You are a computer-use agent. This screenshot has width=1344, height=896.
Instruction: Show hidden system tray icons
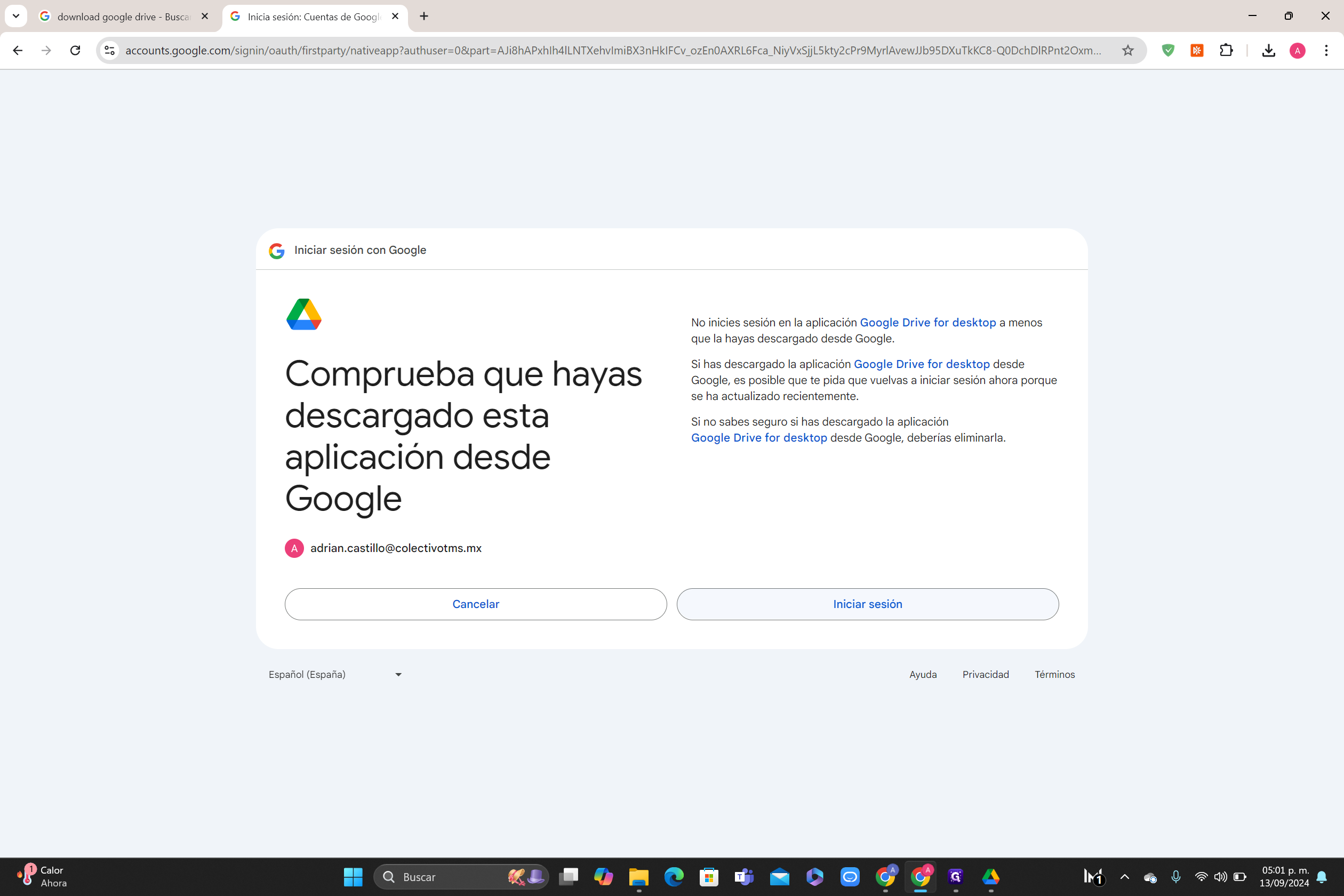(x=1124, y=877)
